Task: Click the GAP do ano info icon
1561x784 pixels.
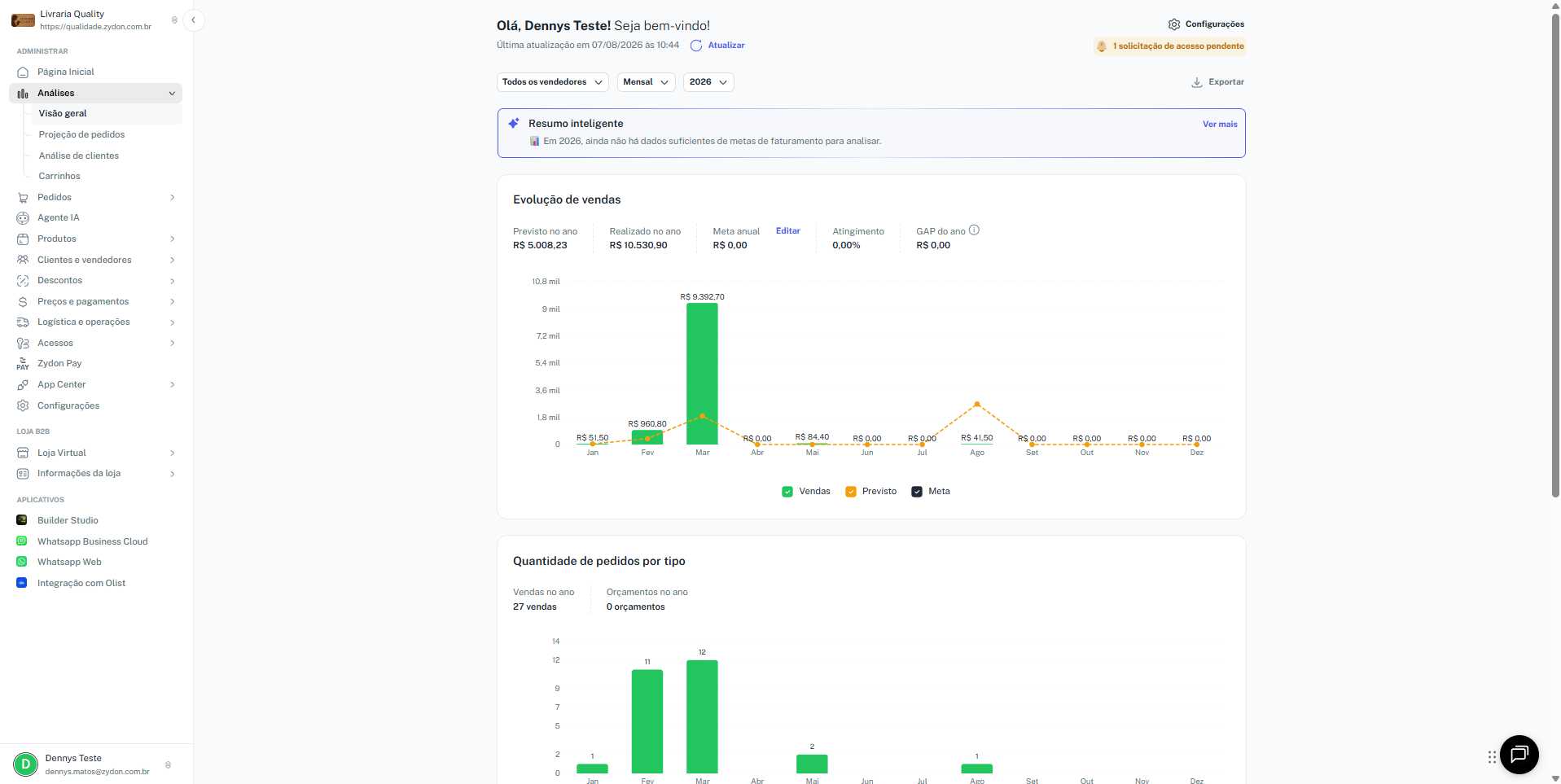Action: (974, 230)
